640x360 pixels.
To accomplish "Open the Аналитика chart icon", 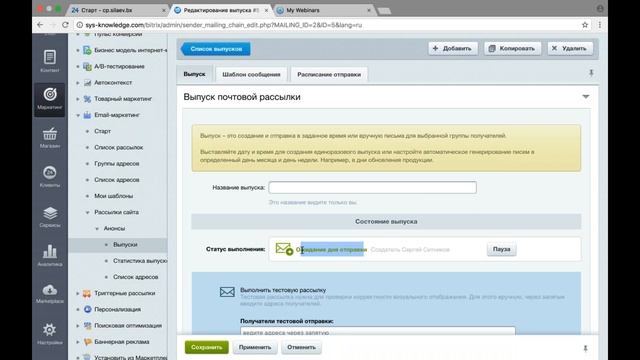I will point(50,251).
